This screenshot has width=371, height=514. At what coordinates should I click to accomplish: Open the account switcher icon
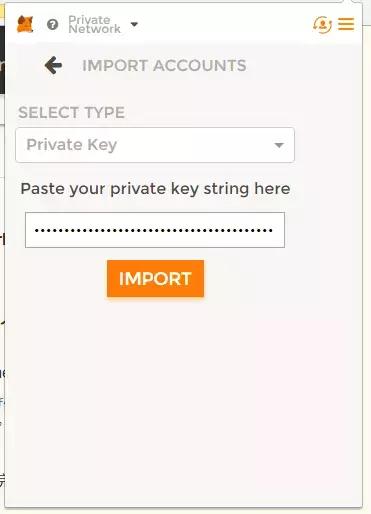coord(322,25)
